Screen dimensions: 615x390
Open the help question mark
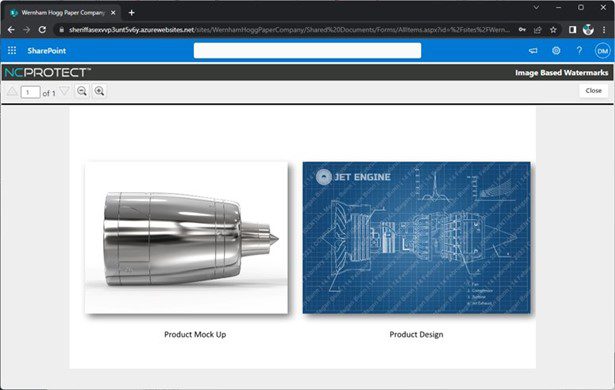click(579, 51)
